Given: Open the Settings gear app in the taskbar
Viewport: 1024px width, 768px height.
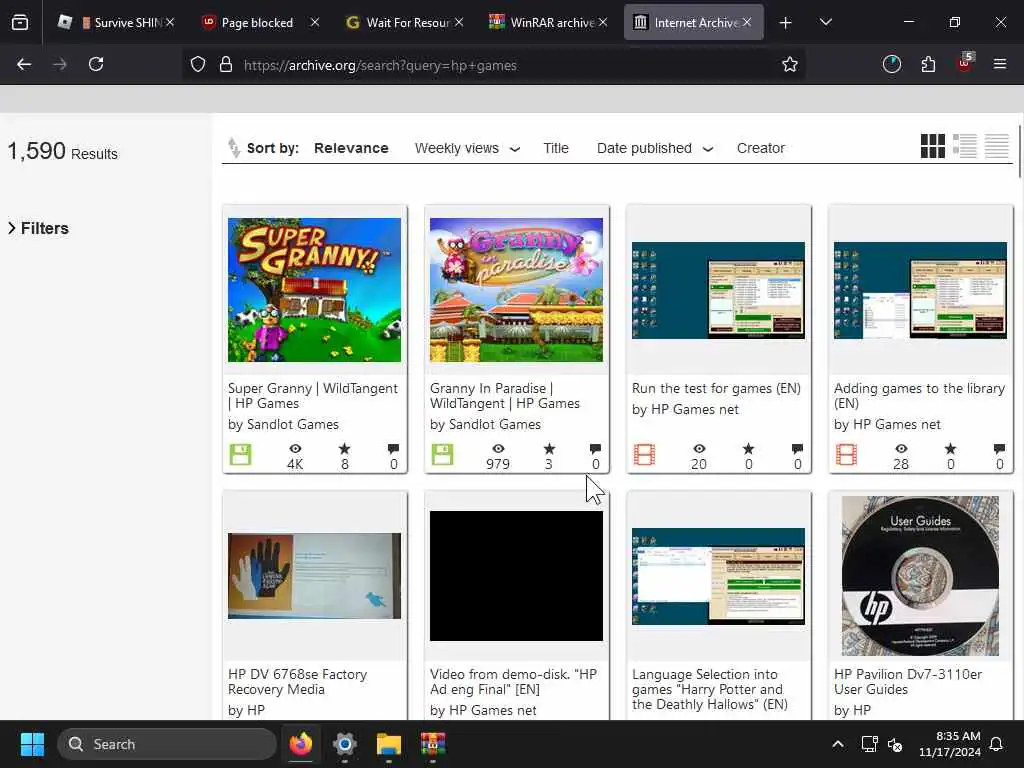Looking at the screenshot, I should point(345,744).
